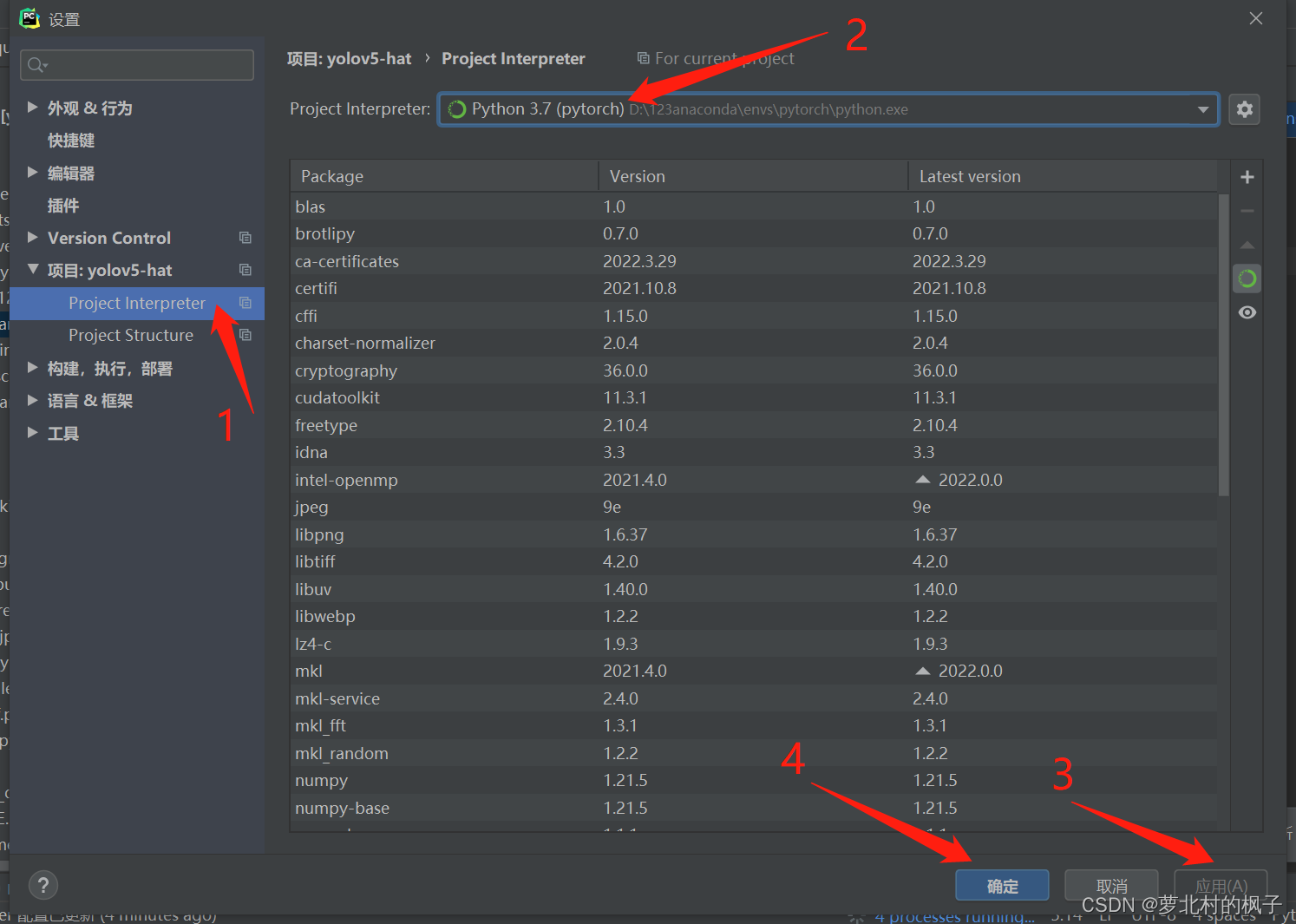
Task: Expand the 构建, 执行, 部署 section
Action: [x=32, y=368]
